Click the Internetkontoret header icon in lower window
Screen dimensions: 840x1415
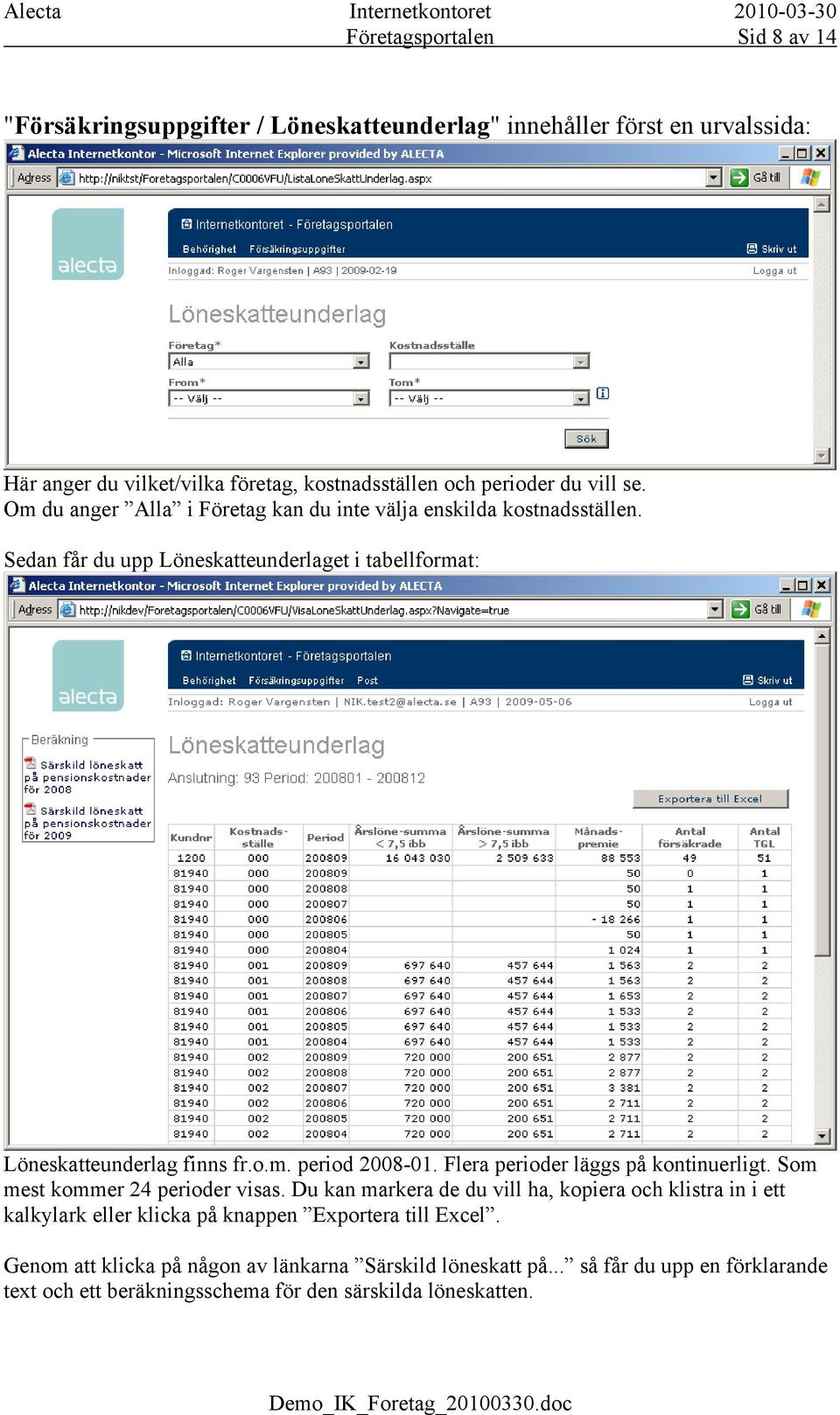185,655
